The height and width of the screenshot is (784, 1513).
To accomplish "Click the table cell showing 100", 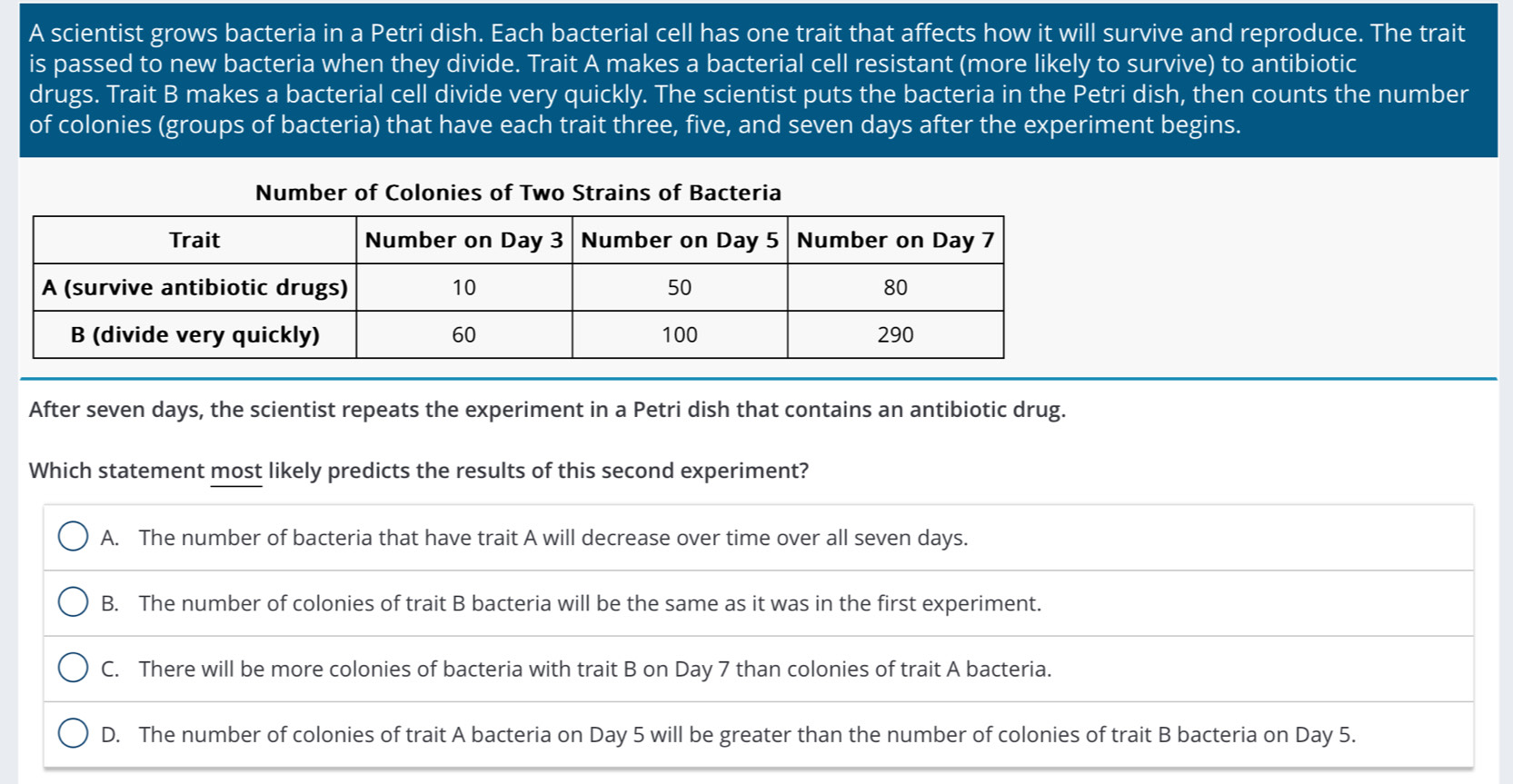I will click(x=680, y=334).
